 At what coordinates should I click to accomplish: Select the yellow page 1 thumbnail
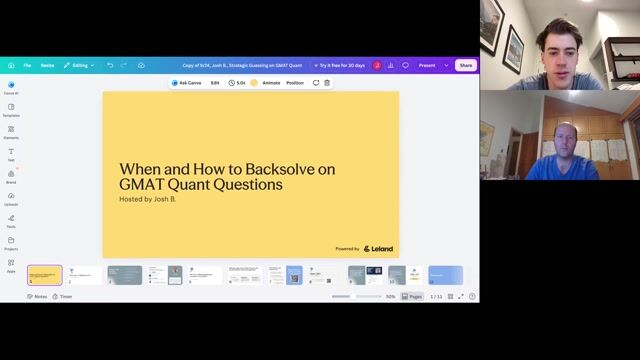click(x=45, y=275)
